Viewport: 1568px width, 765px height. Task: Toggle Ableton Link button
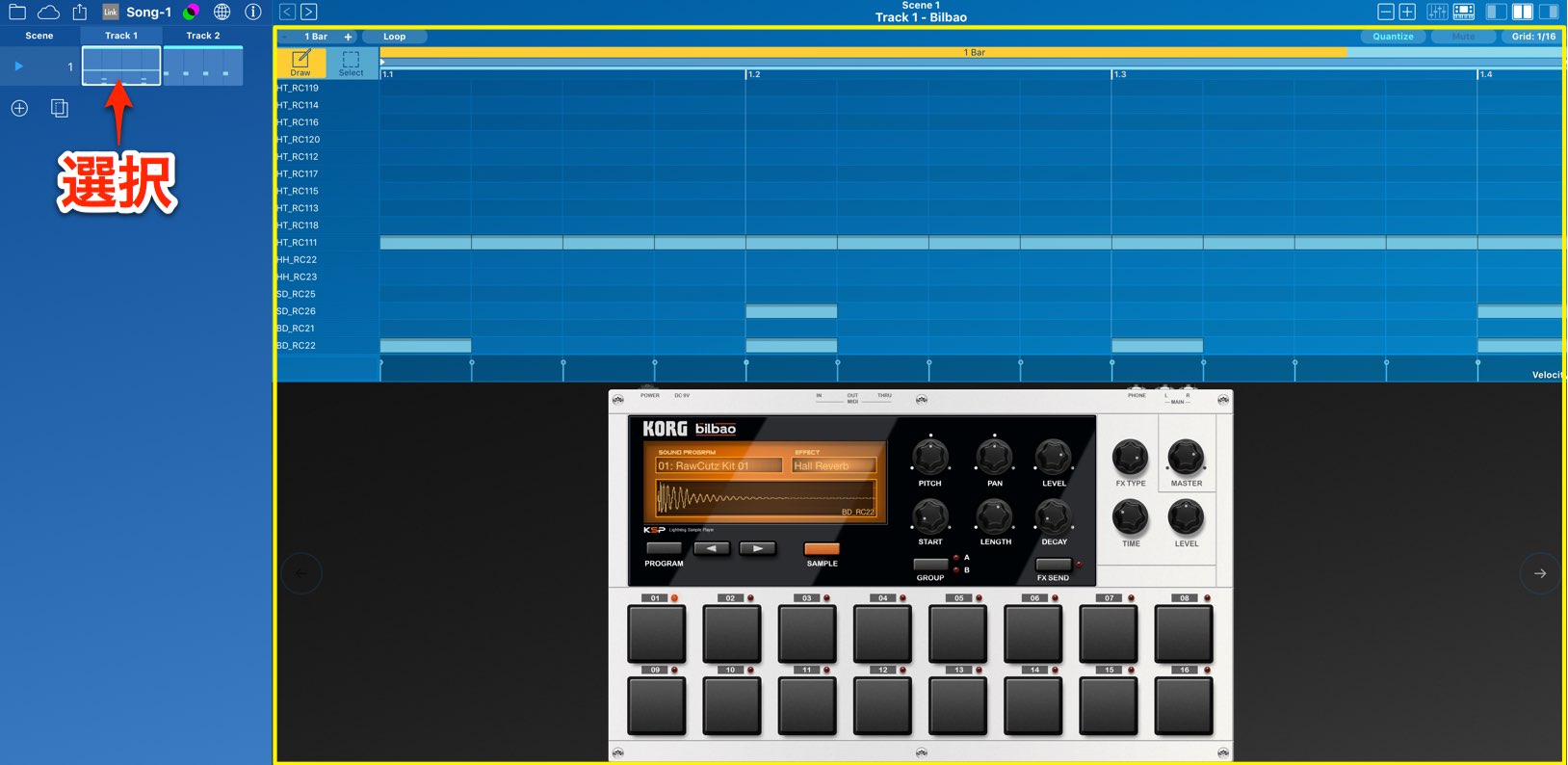tap(111, 12)
